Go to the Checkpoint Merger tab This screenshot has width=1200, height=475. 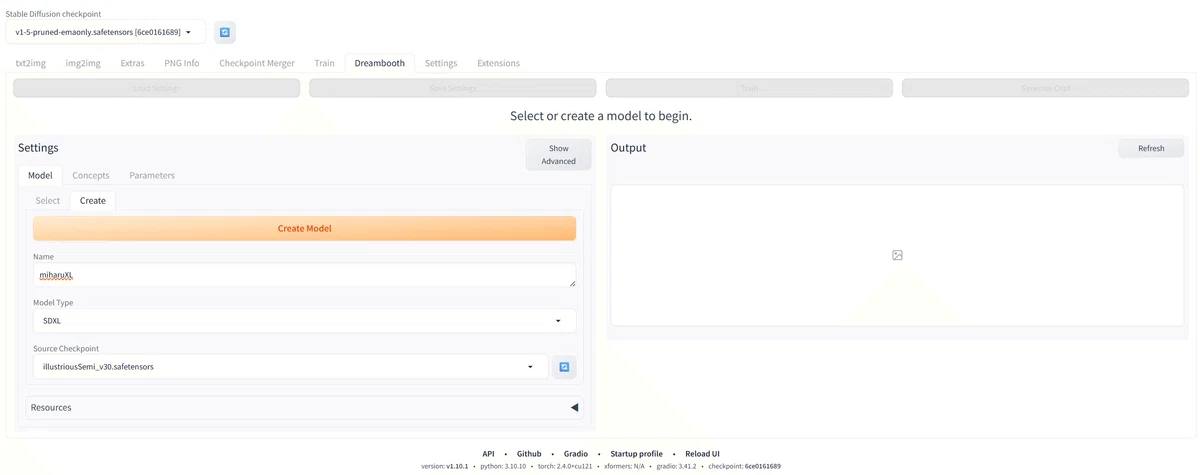tap(257, 63)
